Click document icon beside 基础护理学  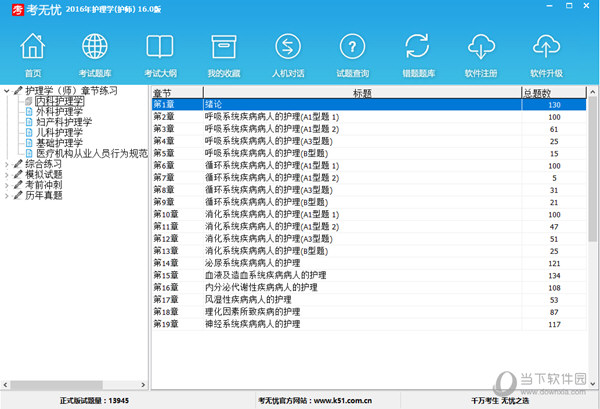29,143
